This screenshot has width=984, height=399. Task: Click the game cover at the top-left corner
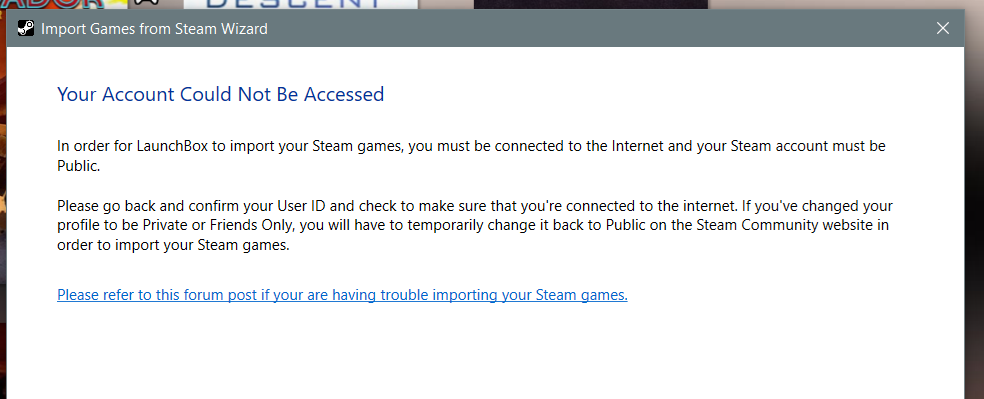(51, 4)
